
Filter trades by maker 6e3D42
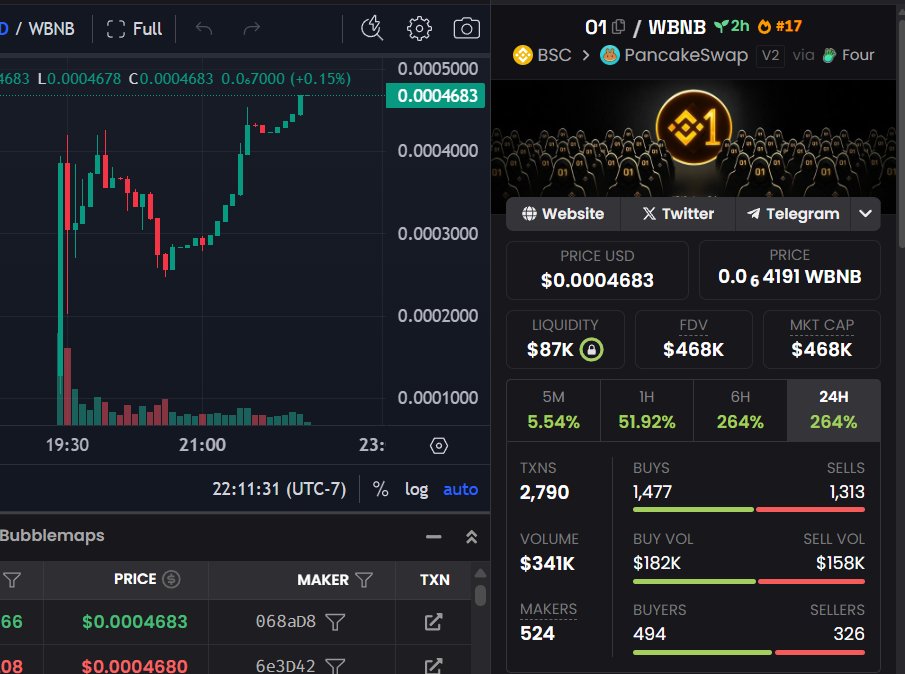[x=335, y=666]
